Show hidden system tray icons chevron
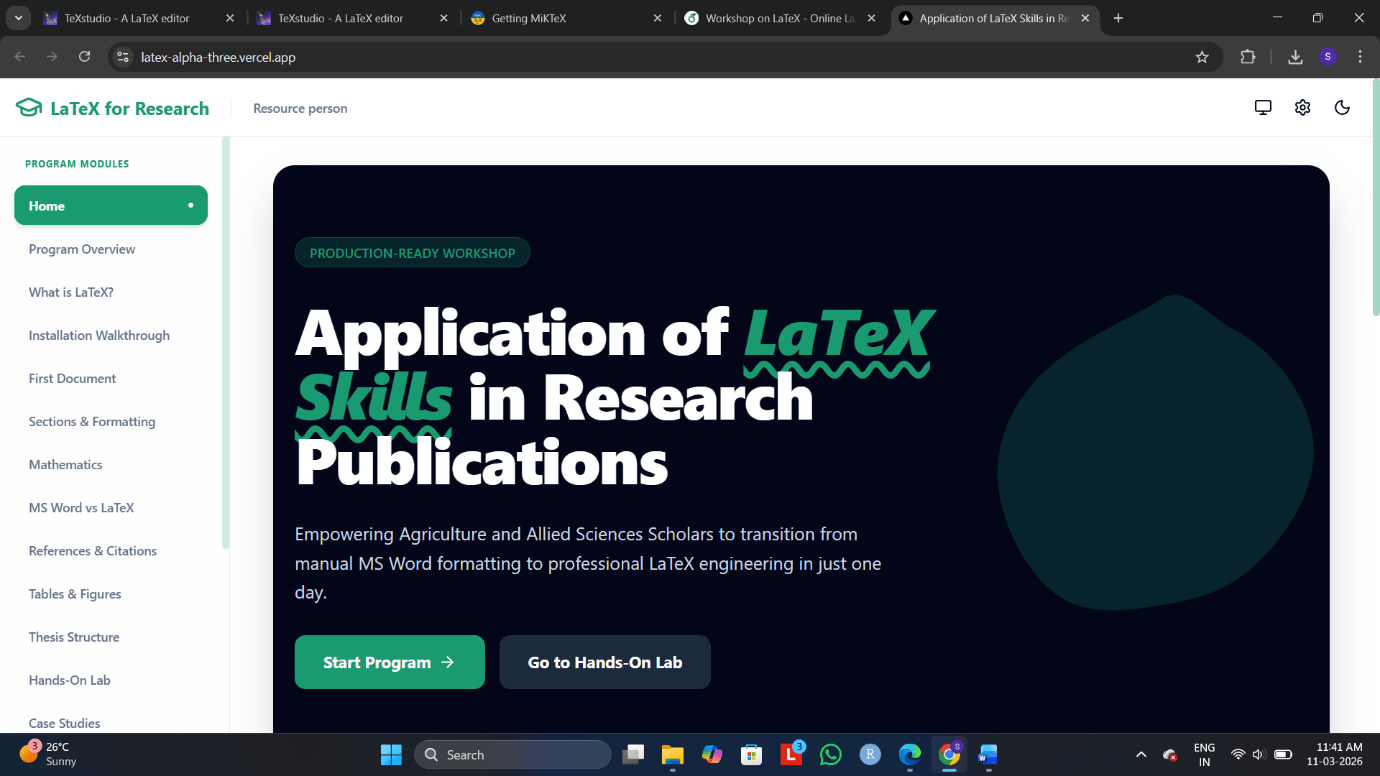This screenshot has width=1380, height=776. pos(1141,755)
